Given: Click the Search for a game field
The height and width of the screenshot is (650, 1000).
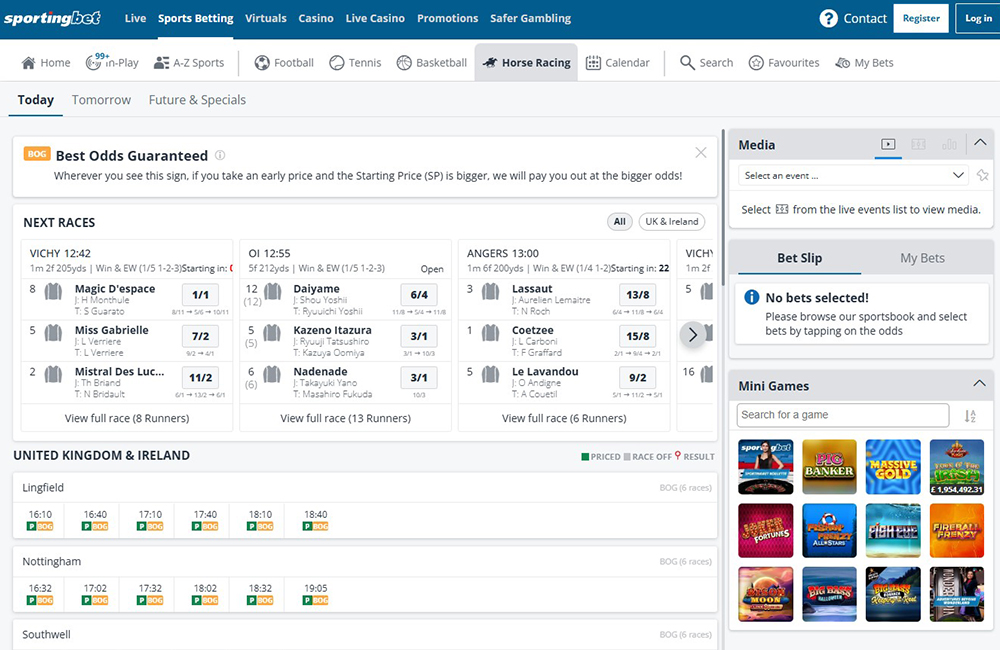Looking at the screenshot, I should [x=842, y=415].
